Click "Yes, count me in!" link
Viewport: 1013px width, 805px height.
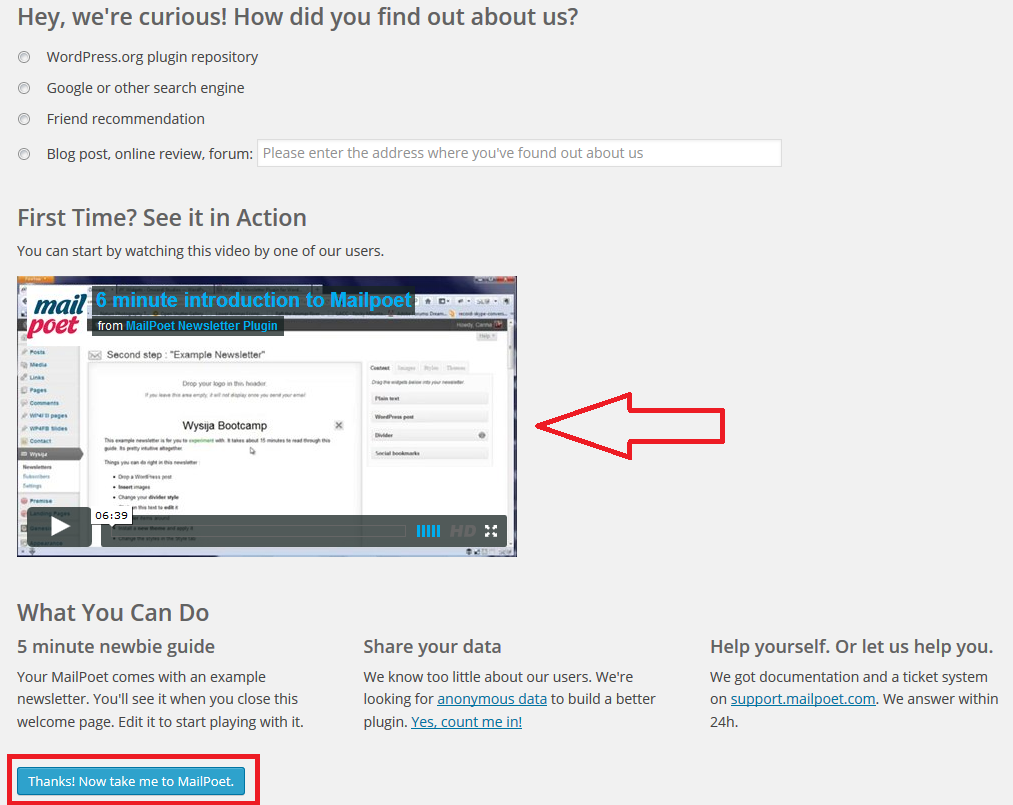(x=466, y=722)
